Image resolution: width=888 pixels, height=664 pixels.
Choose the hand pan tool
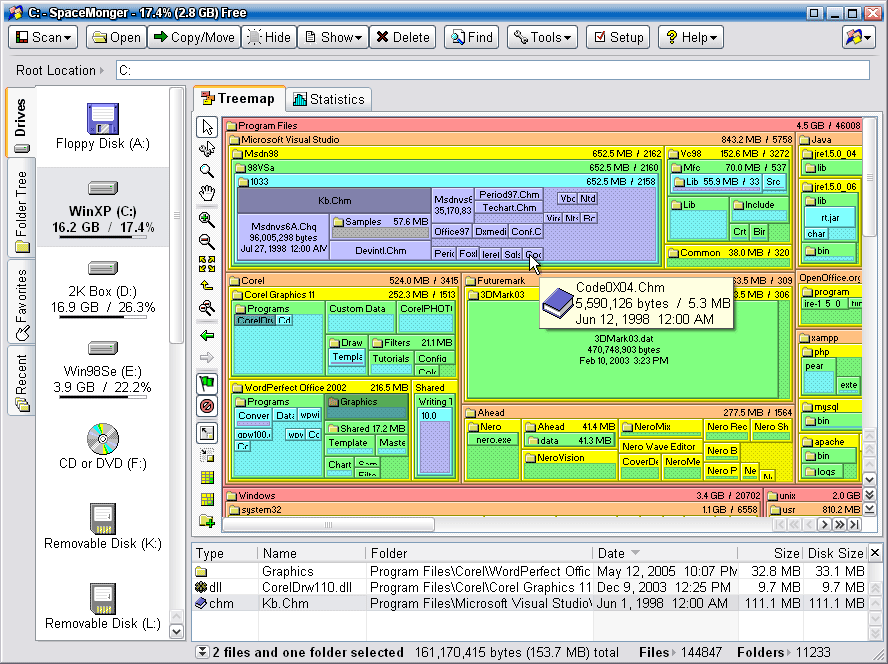207,193
